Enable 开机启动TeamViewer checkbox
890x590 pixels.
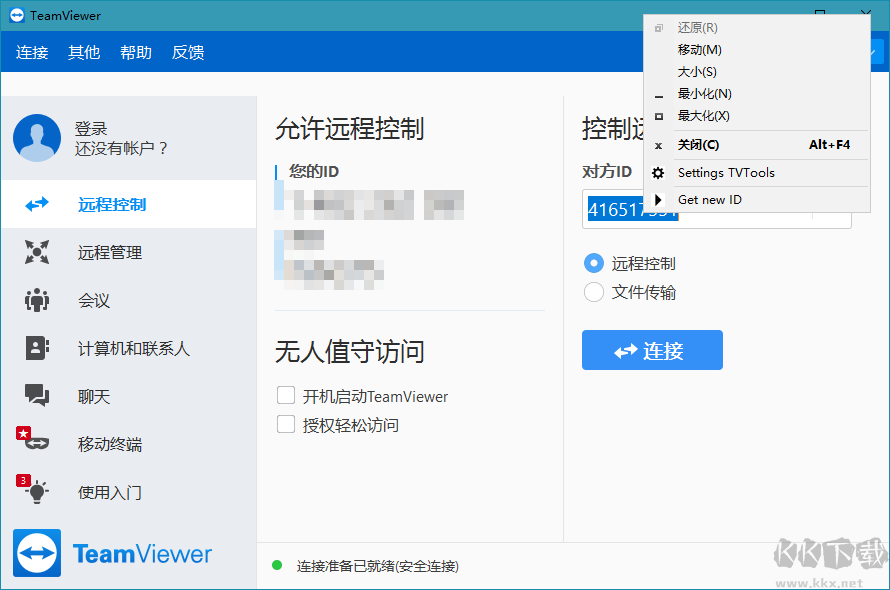(286, 396)
